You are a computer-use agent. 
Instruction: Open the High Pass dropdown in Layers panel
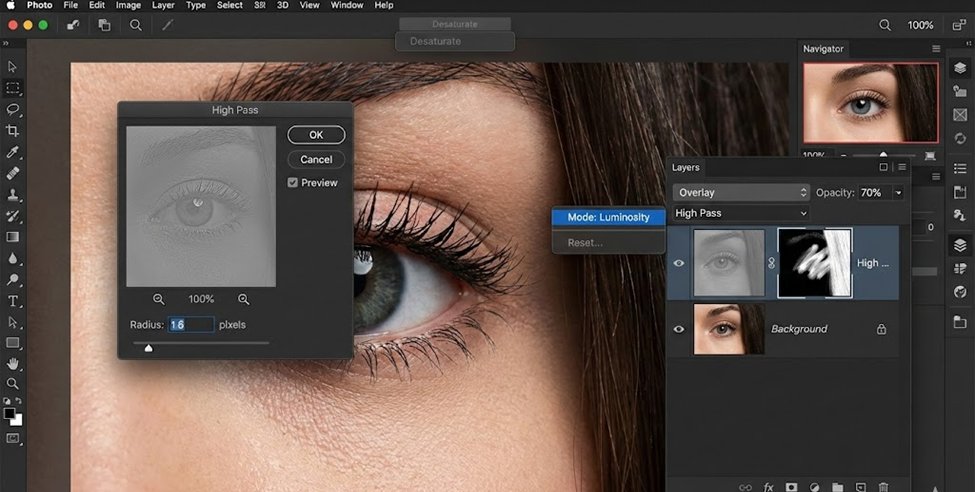pos(741,213)
